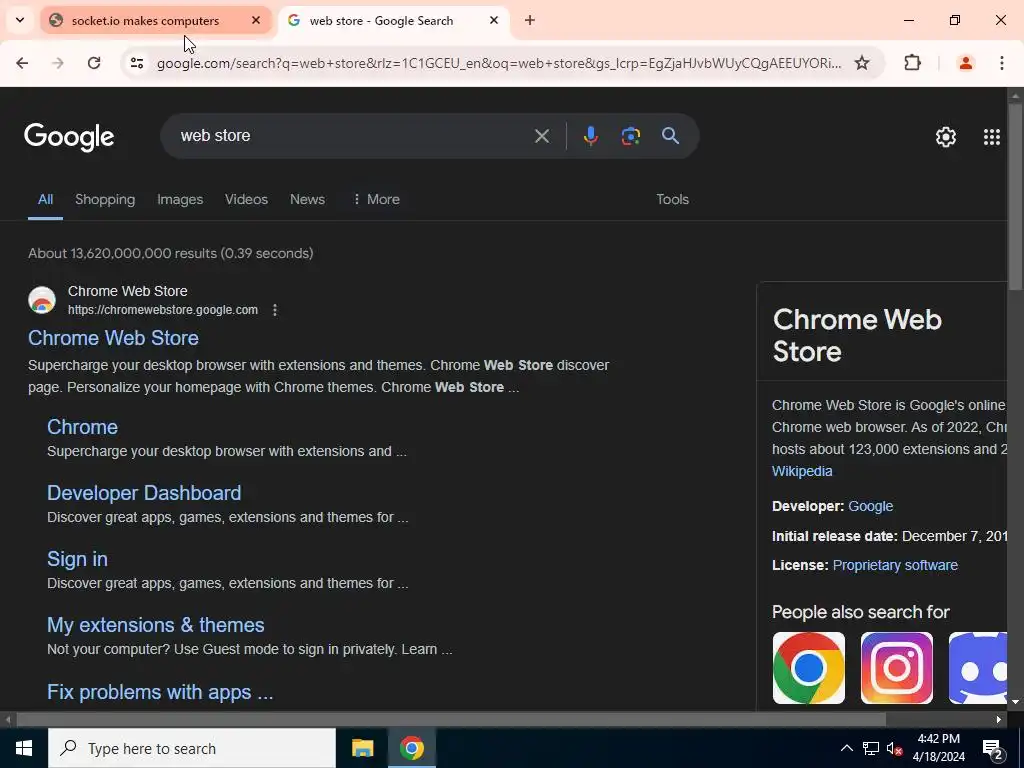Click the About 13,620,000,000 results text
Image resolution: width=1024 pixels, height=768 pixels.
tap(170, 253)
